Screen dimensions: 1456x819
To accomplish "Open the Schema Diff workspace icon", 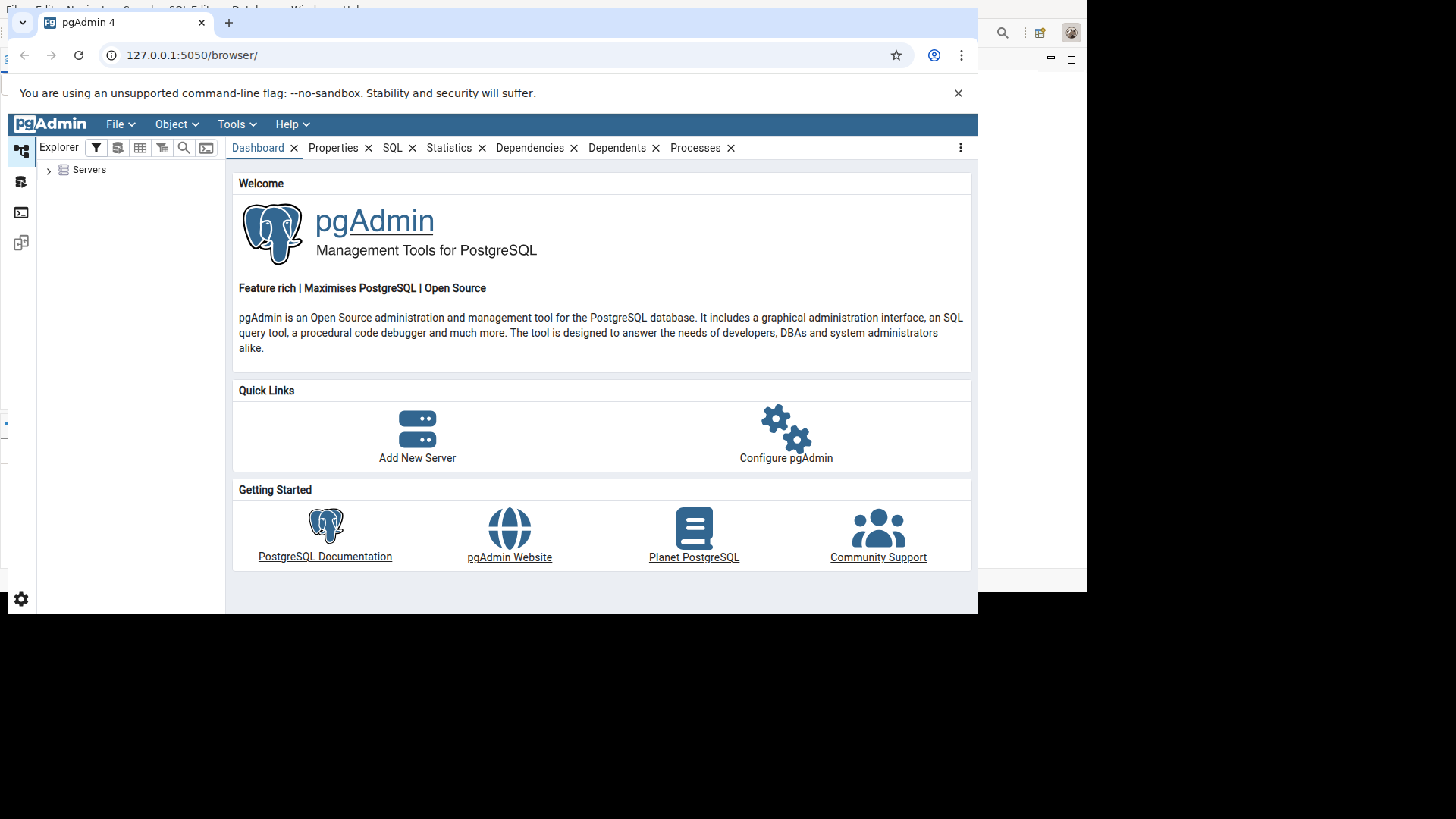I will 21,243.
